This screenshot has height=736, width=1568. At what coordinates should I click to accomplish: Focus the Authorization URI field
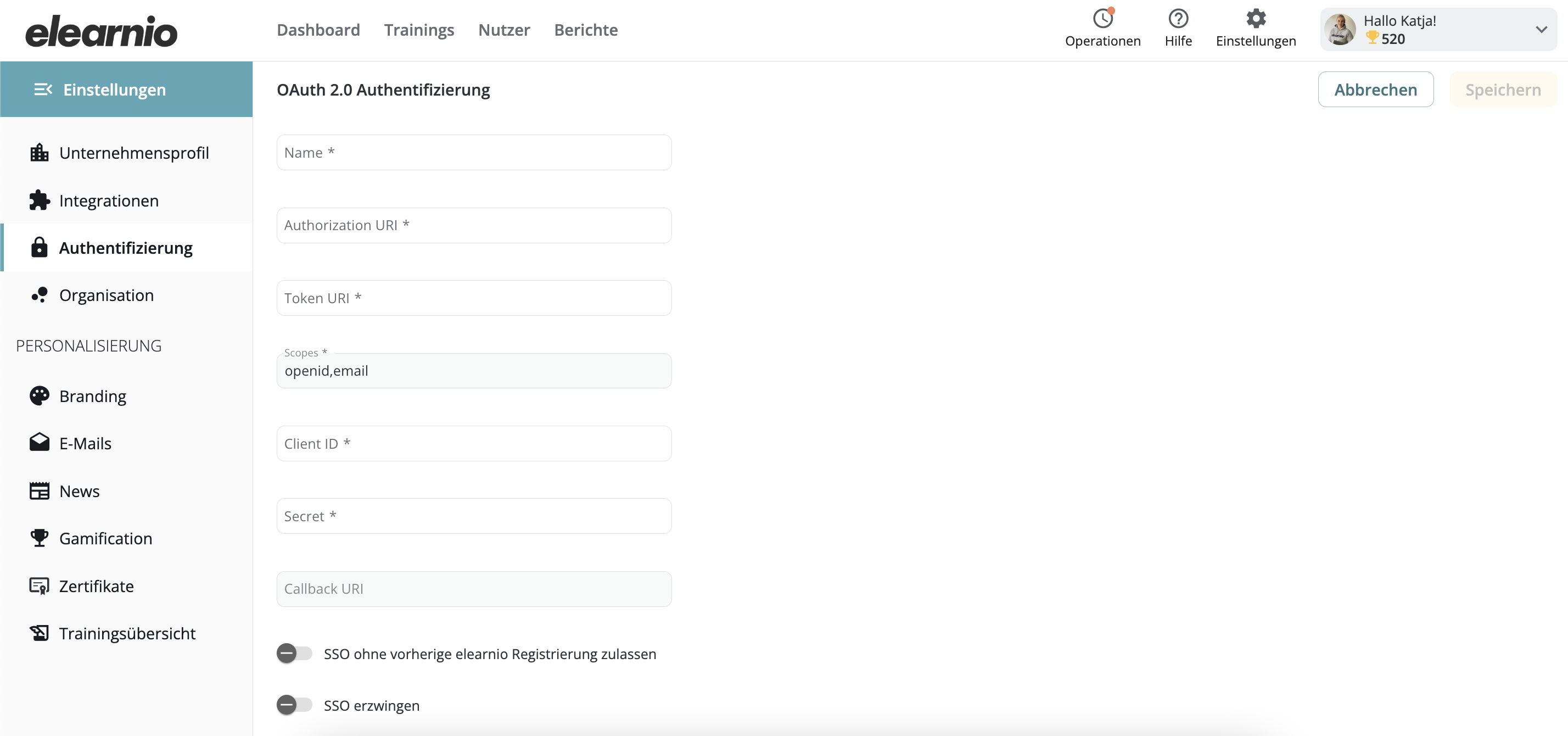click(474, 225)
